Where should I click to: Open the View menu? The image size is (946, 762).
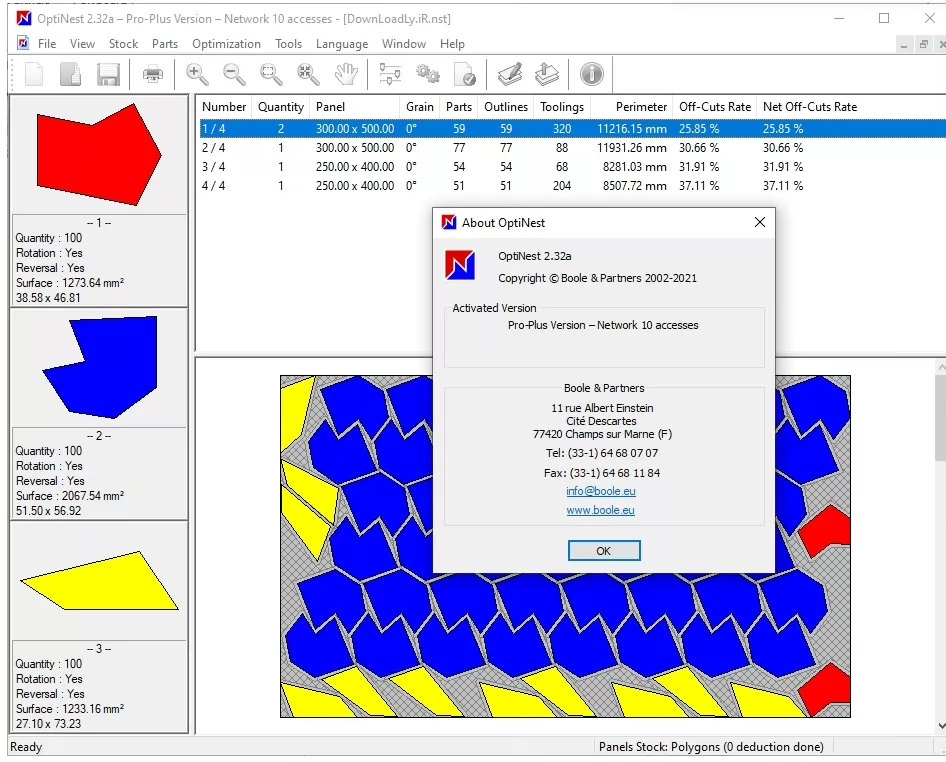pyautogui.click(x=82, y=44)
